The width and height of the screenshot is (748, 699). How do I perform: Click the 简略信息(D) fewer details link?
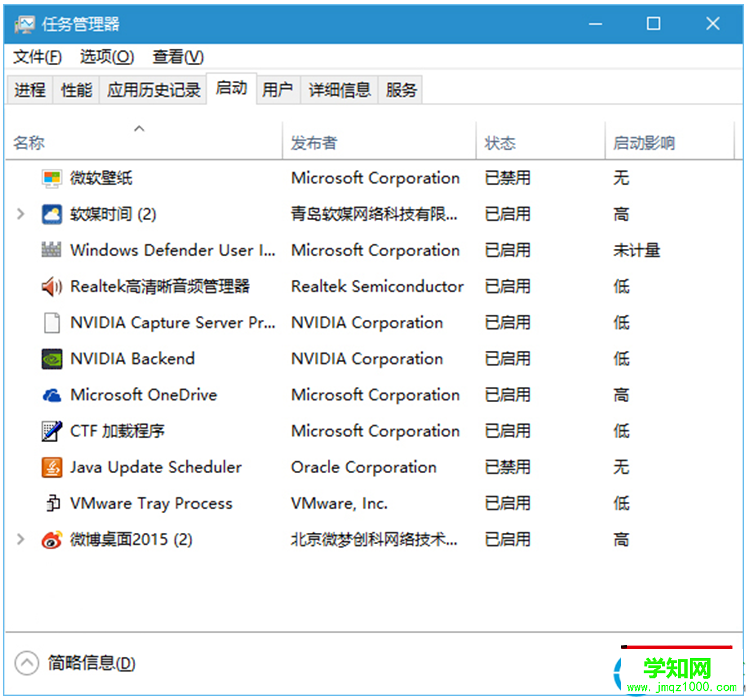(92, 663)
